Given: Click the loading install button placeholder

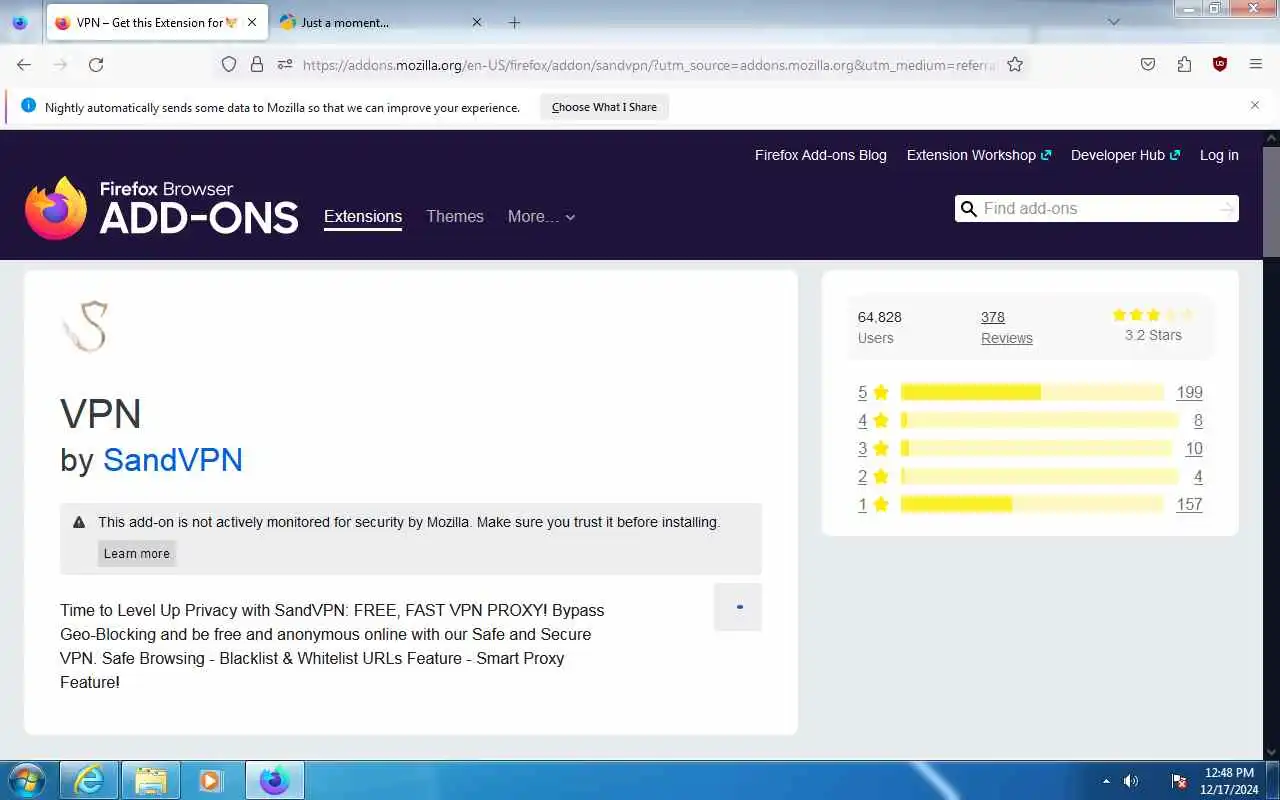Looking at the screenshot, I should (738, 607).
